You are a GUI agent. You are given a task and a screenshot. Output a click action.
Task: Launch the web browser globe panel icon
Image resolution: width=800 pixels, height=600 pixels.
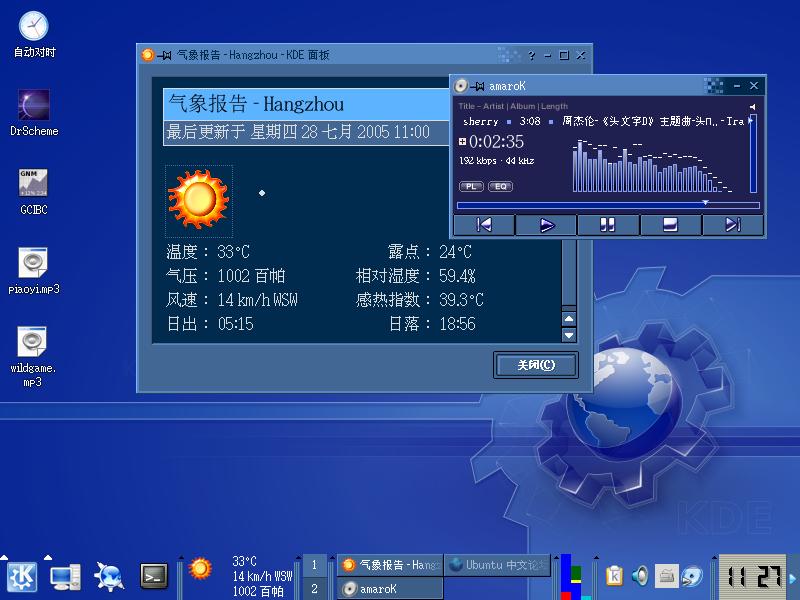[109, 577]
